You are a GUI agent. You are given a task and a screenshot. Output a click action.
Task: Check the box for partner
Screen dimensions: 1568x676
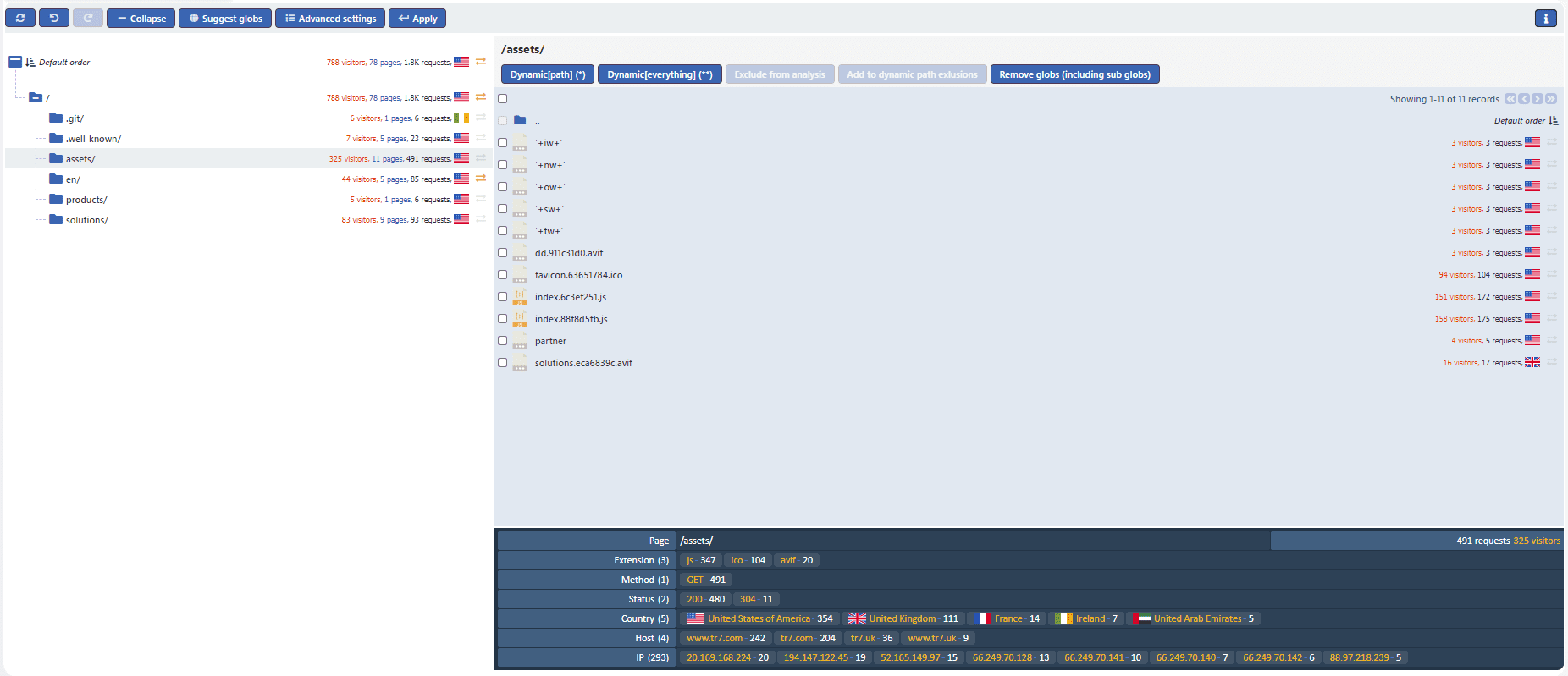pos(502,340)
